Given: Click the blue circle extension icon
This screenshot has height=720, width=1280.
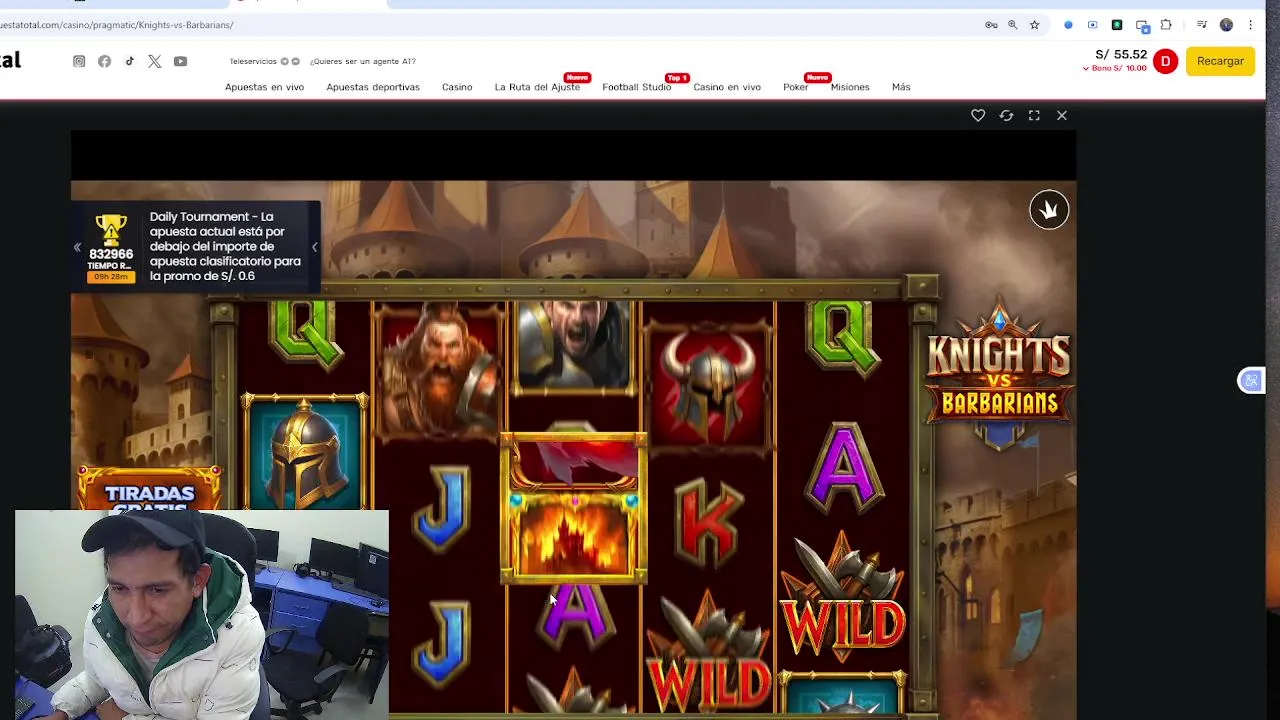Looking at the screenshot, I should pos(1068,25).
